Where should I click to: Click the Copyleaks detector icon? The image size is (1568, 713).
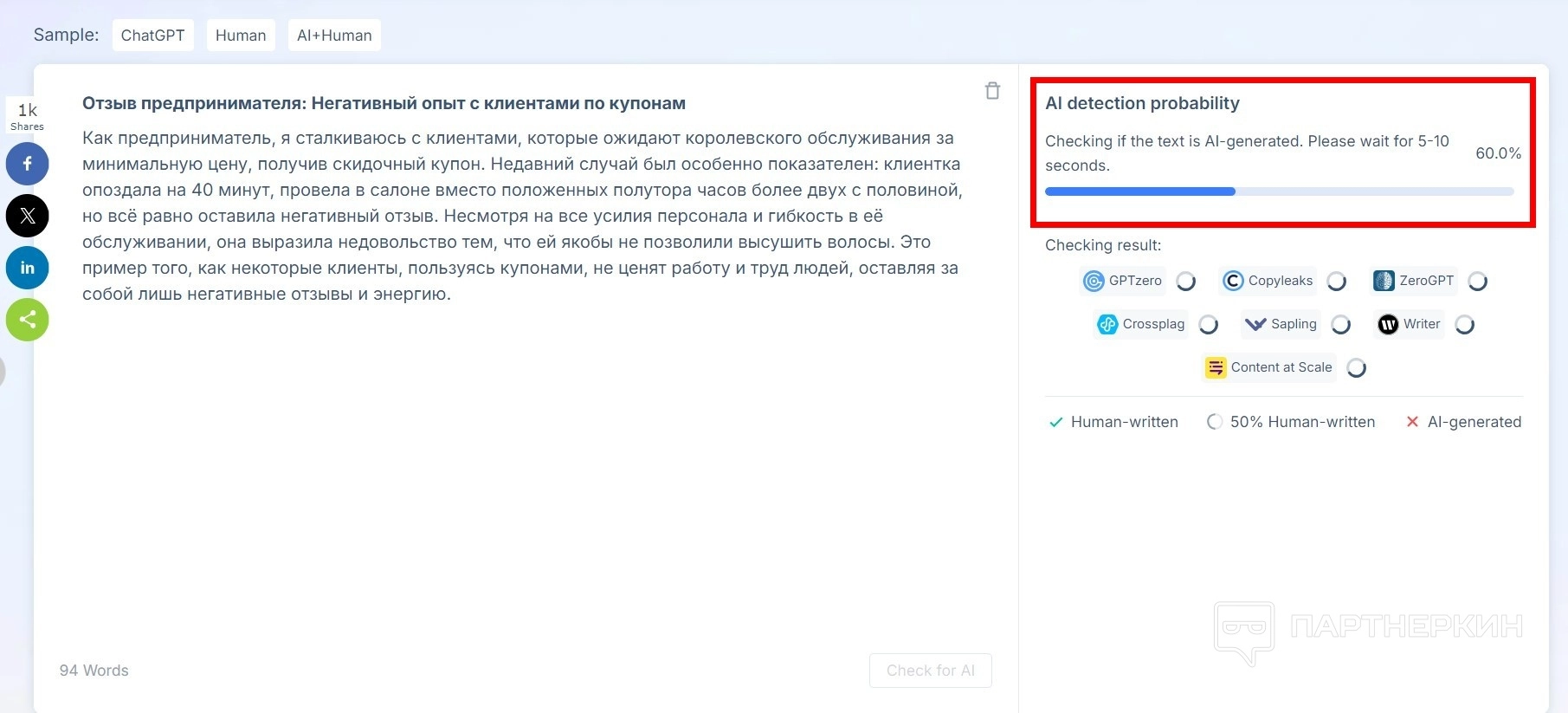tap(1233, 281)
